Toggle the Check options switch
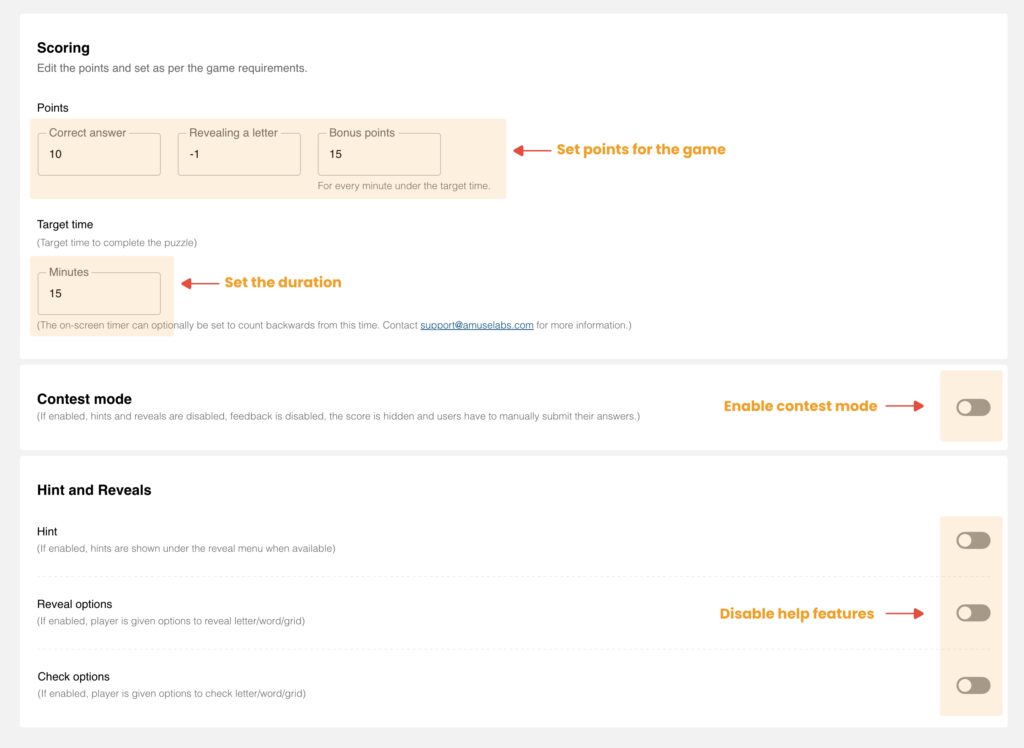This screenshot has height=748, width=1024. (973, 685)
